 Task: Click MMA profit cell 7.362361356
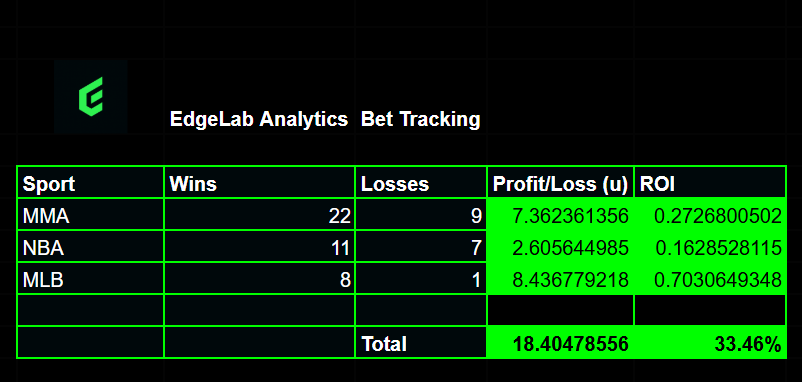[x=561, y=215]
